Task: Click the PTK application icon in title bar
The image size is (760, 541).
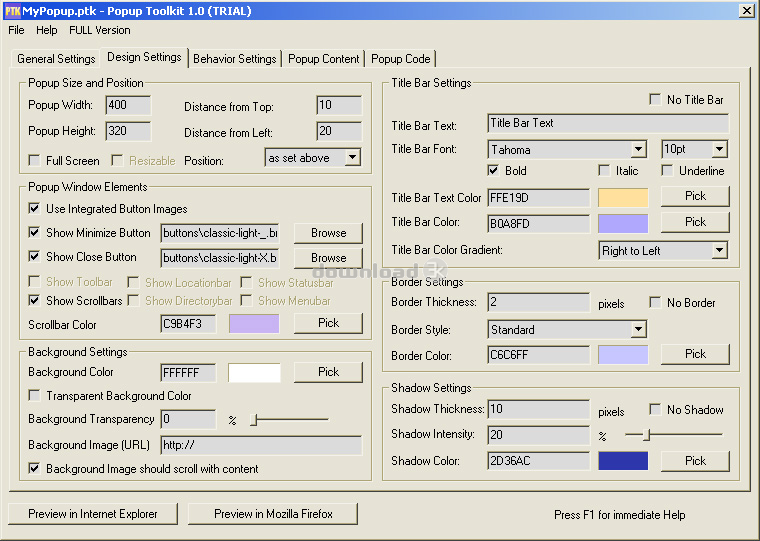Action: tap(13, 11)
